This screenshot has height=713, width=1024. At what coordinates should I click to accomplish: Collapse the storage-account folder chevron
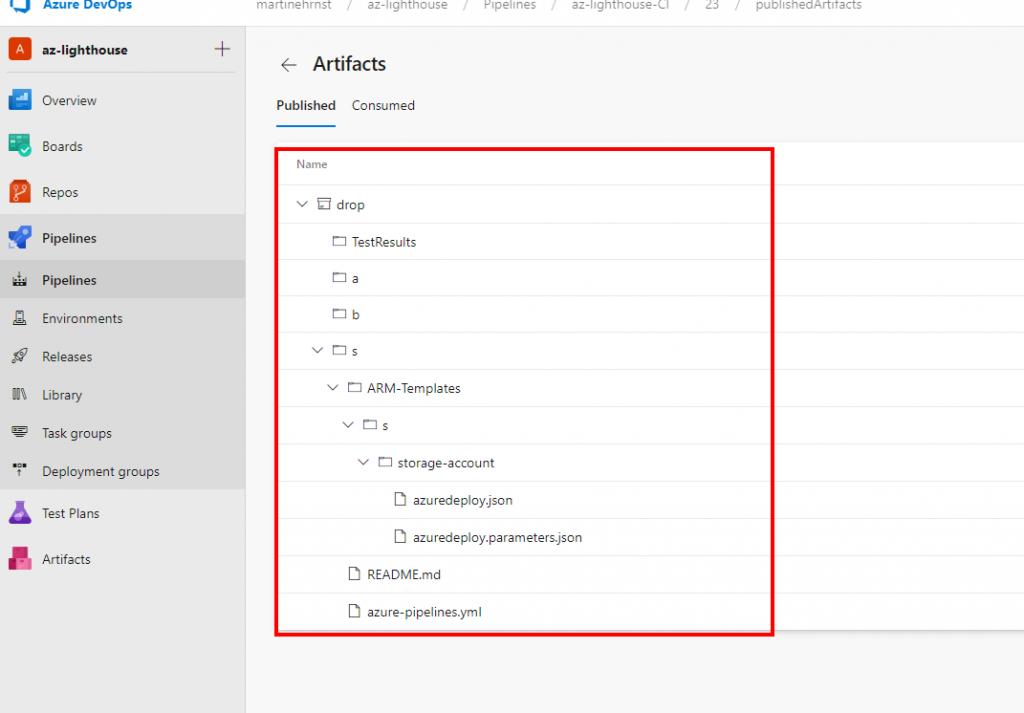click(x=363, y=462)
